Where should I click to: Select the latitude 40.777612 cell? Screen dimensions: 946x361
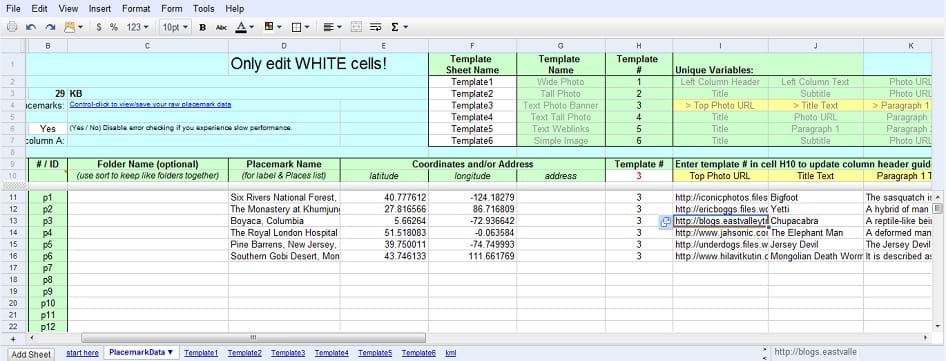pyautogui.click(x=384, y=198)
